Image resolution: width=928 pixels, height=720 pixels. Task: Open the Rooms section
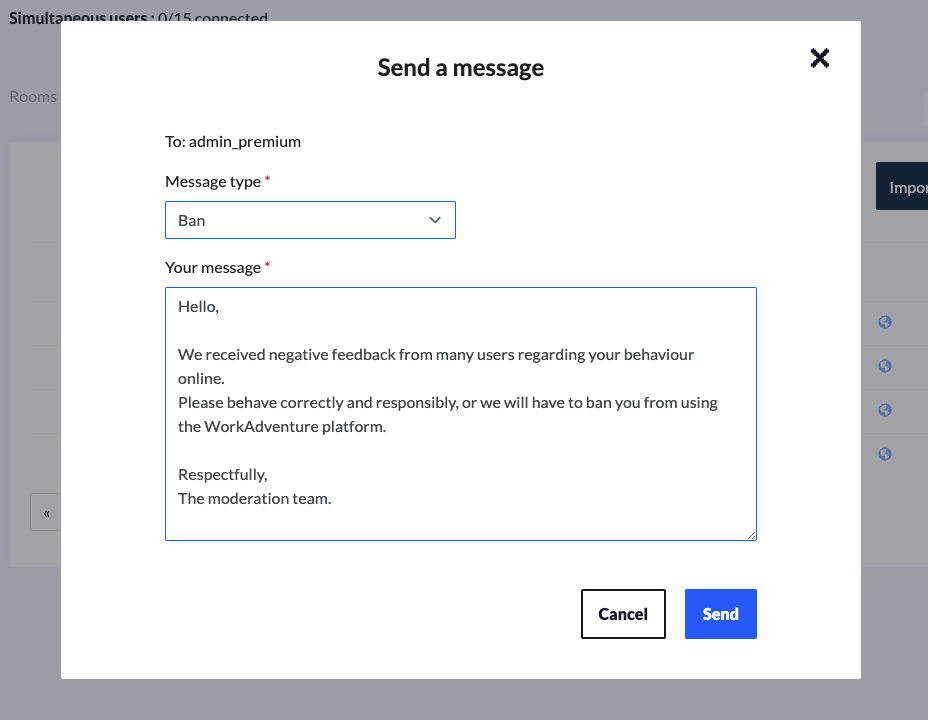[32, 96]
